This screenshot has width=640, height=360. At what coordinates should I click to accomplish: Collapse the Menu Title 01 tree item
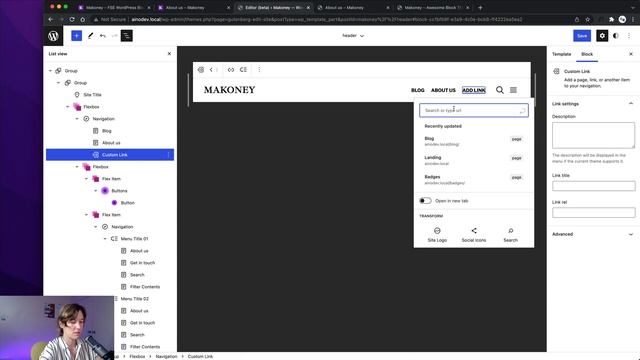[105, 239]
